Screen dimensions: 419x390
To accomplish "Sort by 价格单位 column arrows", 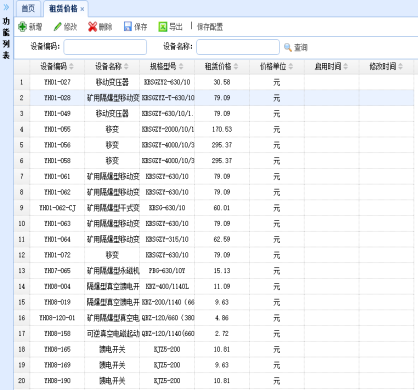I will pos(291,66).
